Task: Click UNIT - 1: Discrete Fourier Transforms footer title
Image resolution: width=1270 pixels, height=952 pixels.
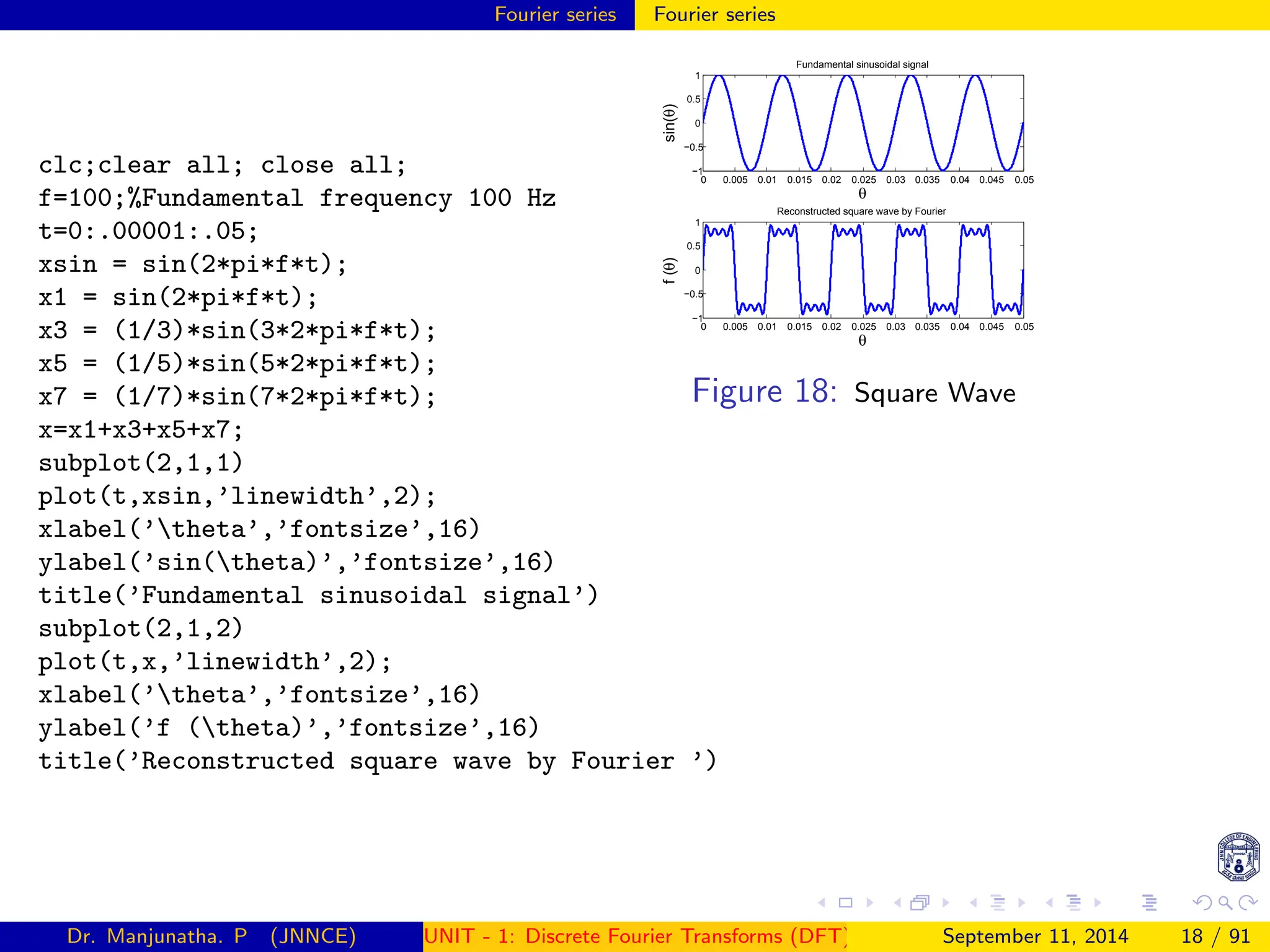Action: click(x=635, y=936)
